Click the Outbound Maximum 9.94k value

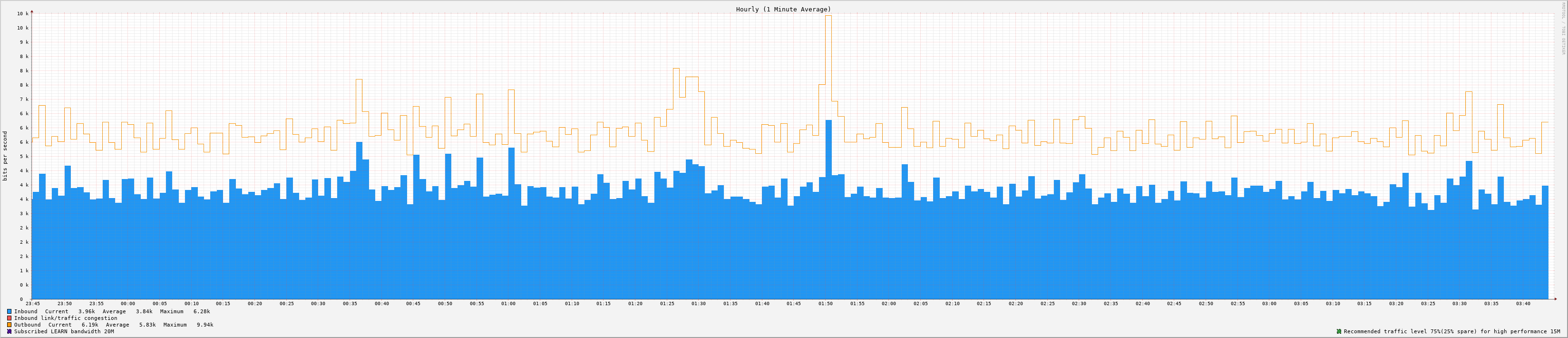[x=205, y=325]
